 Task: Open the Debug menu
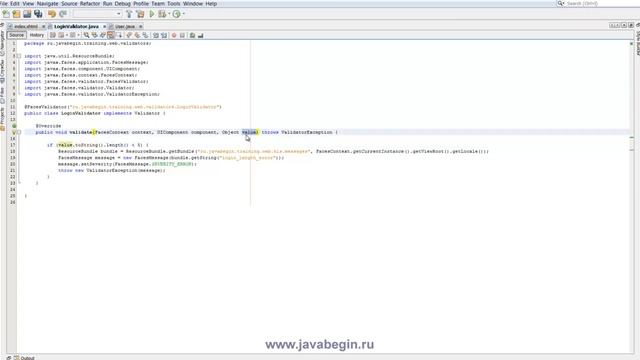tap(122, 4)
